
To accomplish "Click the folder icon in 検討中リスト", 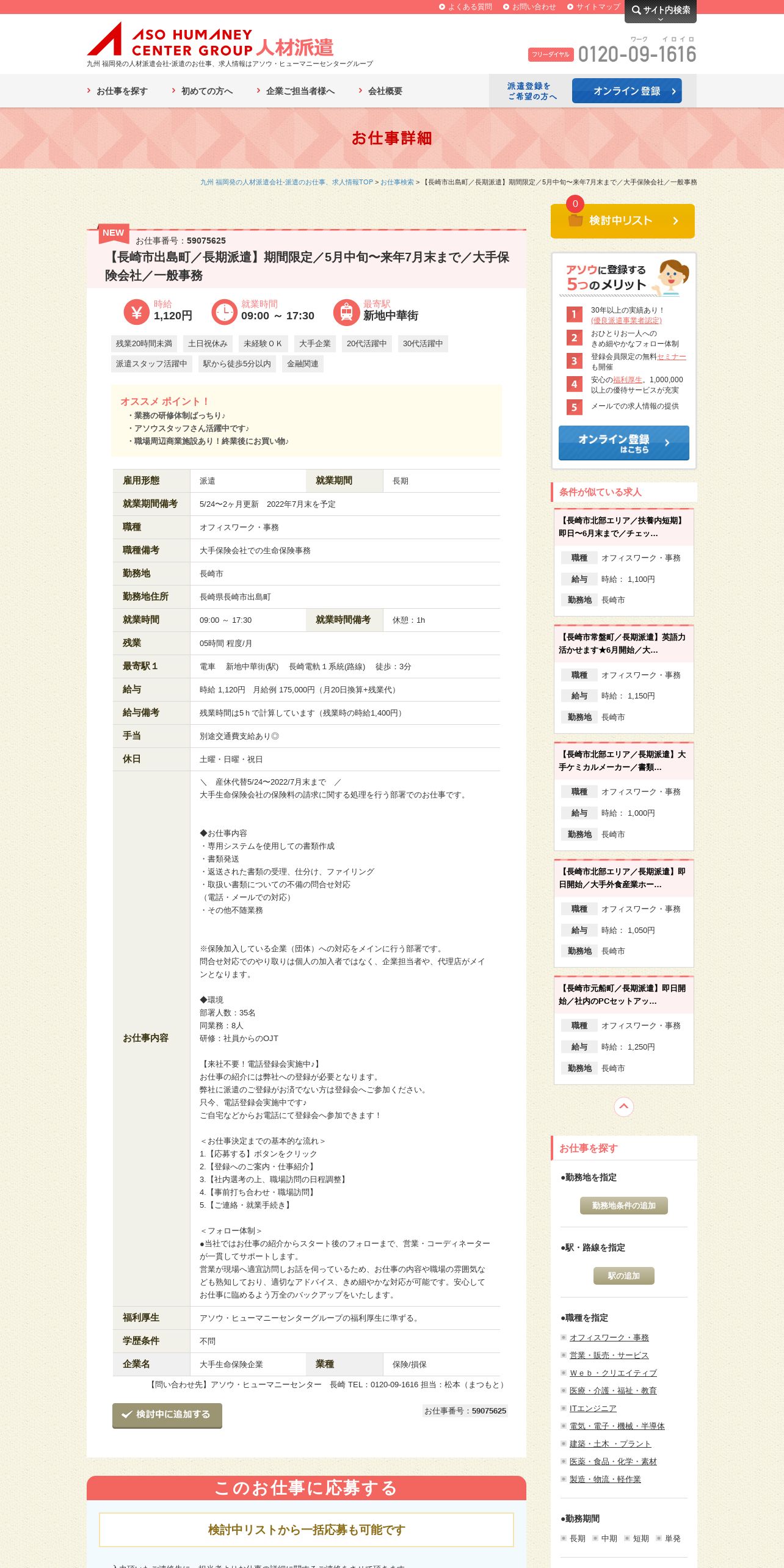I will (575, 220).
